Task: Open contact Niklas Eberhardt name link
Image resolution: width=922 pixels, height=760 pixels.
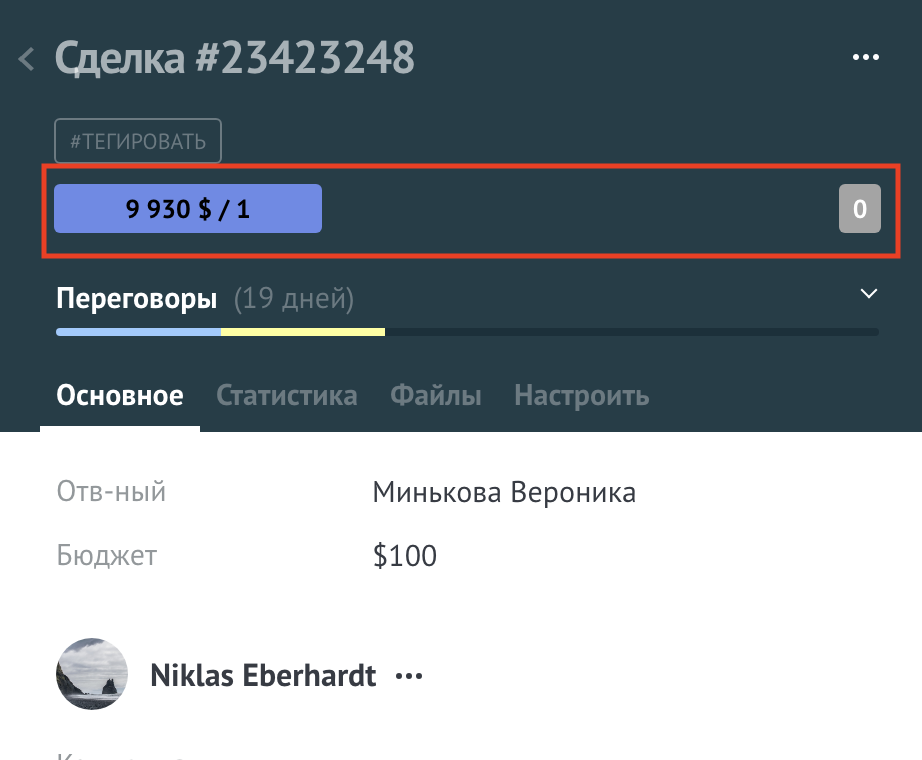Action: [263, 676]
